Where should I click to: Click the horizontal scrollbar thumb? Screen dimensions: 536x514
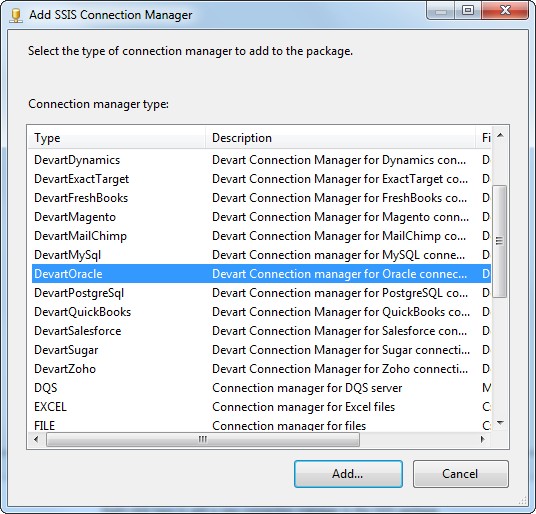[203, 439]
